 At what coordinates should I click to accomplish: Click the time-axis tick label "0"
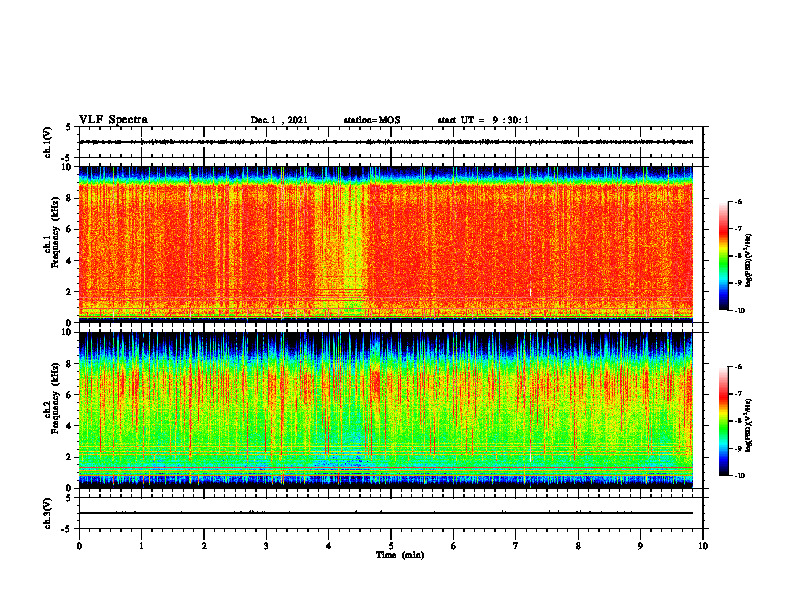(79, 546)
